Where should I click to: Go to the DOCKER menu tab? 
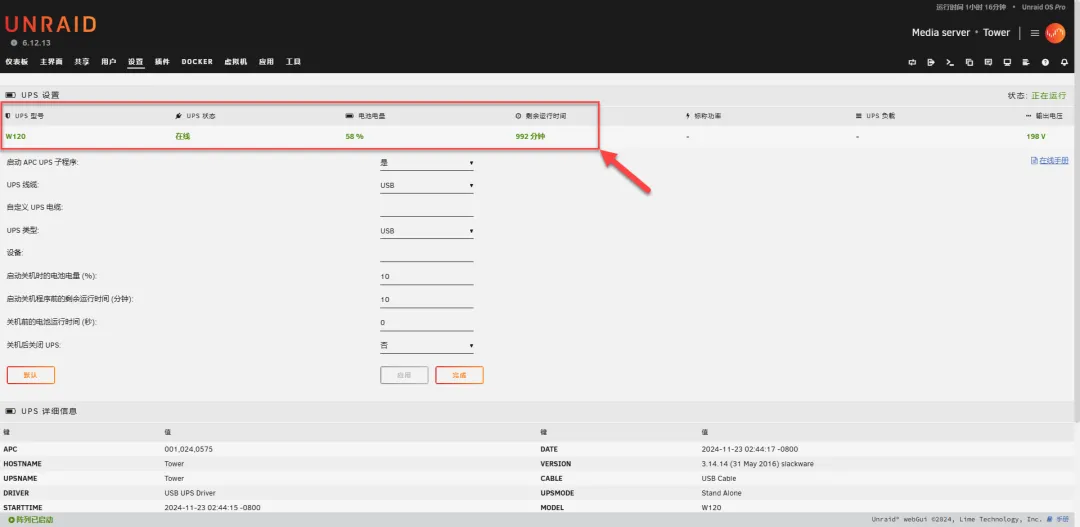click(197, 62)
